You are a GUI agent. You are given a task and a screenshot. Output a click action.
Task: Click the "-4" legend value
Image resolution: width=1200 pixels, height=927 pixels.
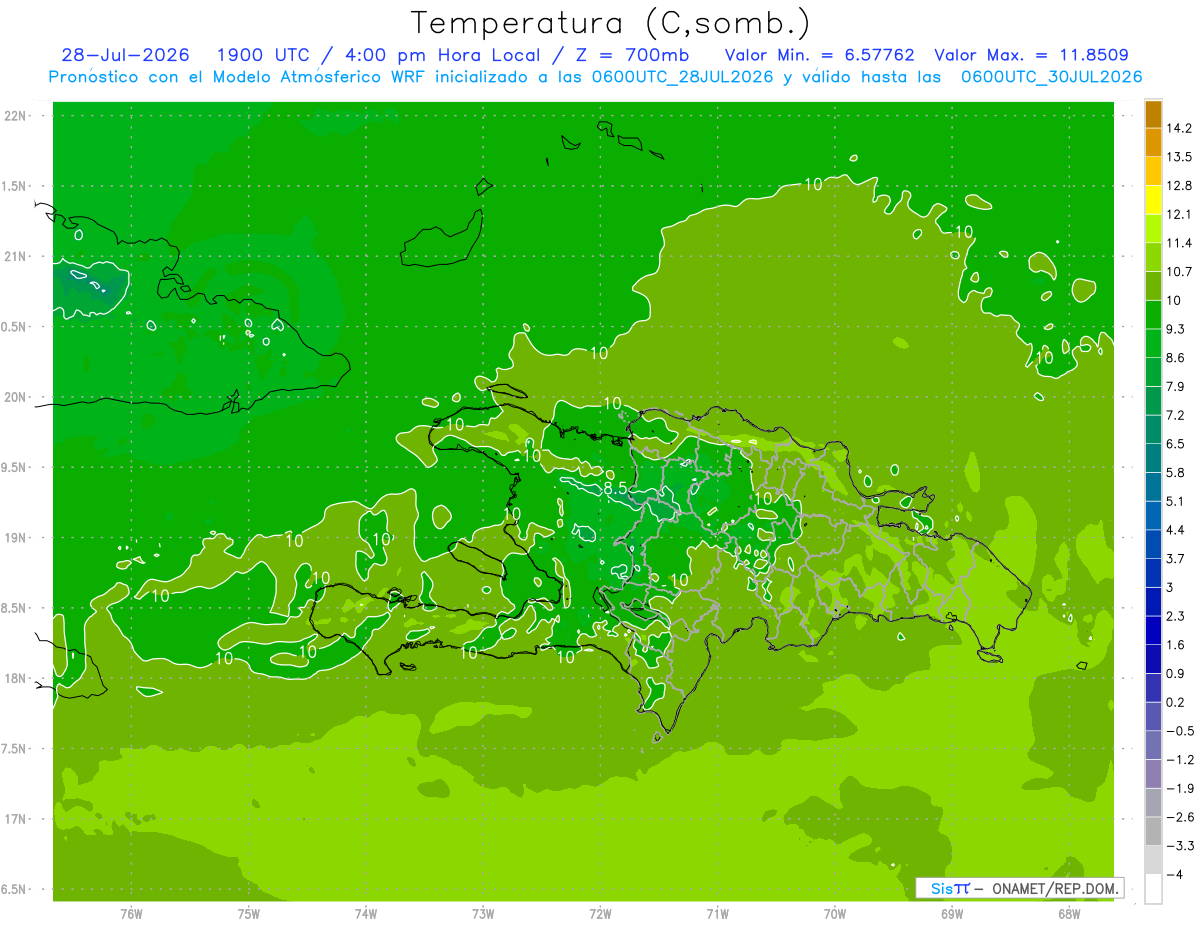coord(1173,874)
